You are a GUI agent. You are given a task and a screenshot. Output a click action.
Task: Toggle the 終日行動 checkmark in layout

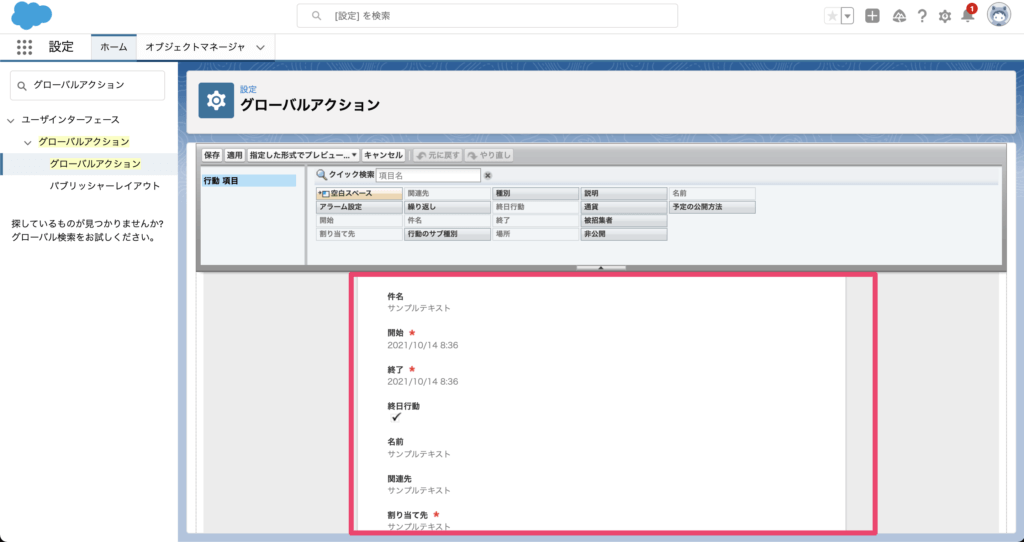[396, 417]
